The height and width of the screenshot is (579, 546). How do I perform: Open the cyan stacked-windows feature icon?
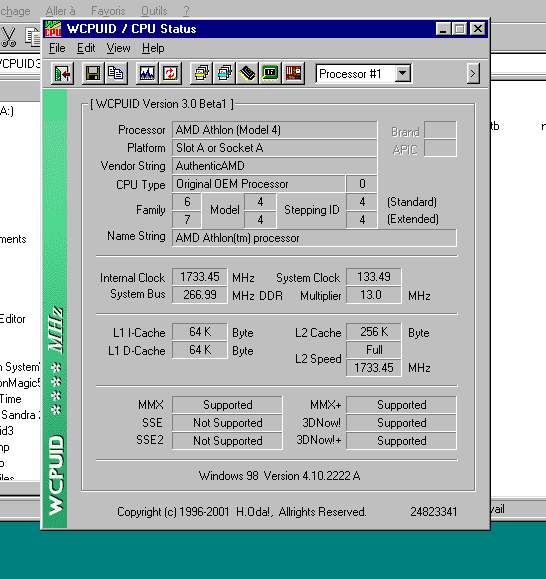(224, 74)
